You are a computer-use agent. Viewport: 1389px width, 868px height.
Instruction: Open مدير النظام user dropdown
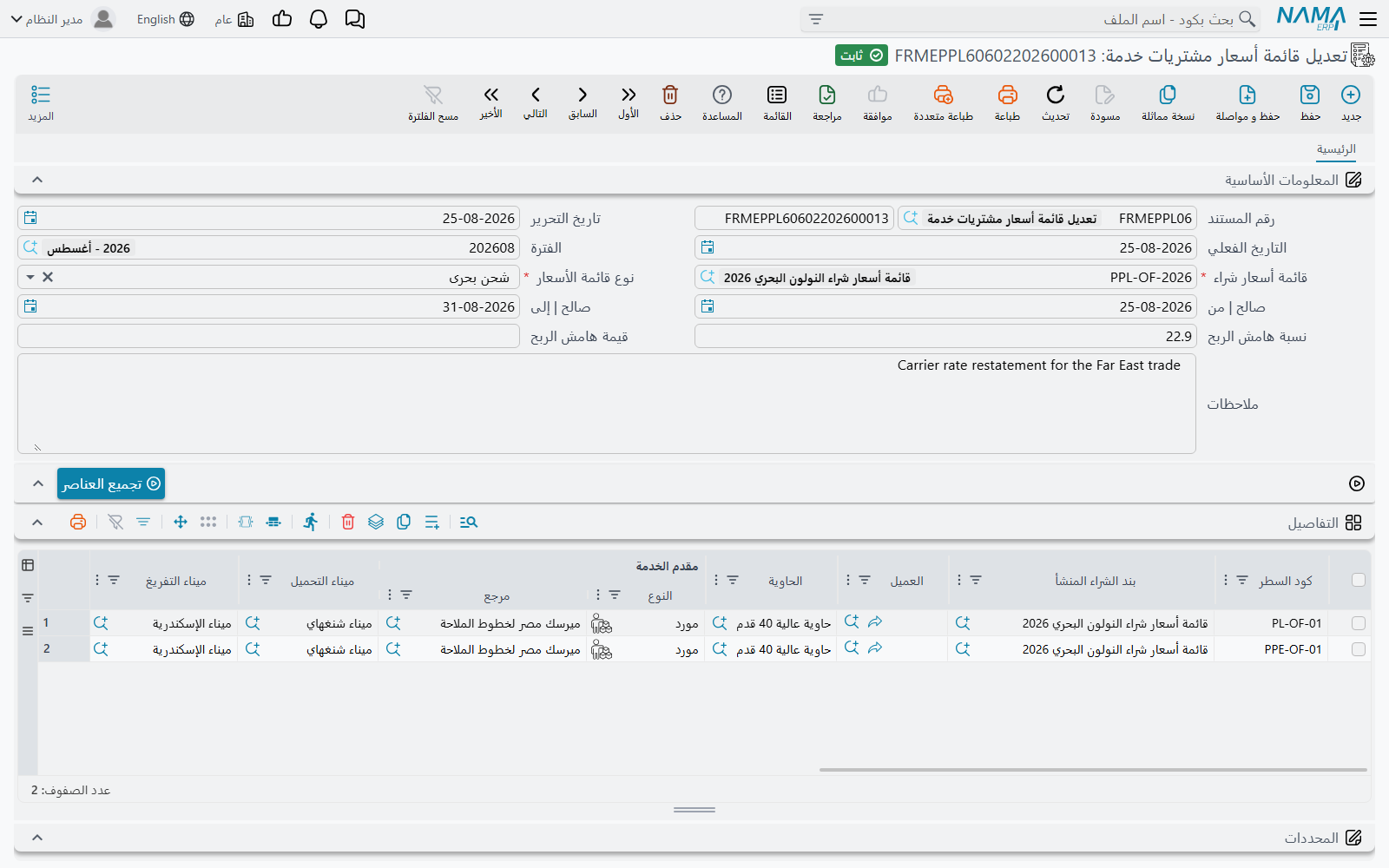click(63, 19)
